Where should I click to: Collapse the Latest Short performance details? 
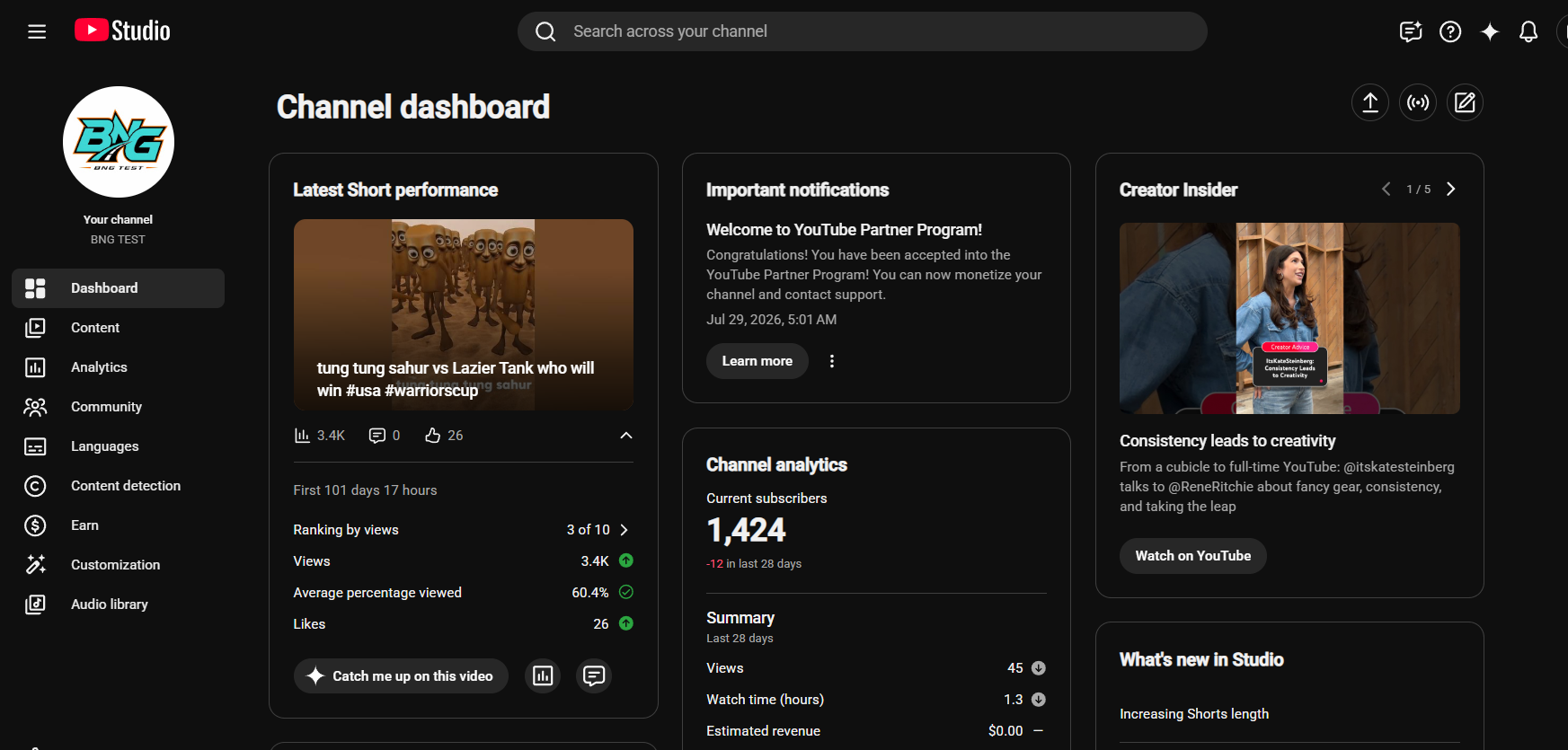[626, 436]
